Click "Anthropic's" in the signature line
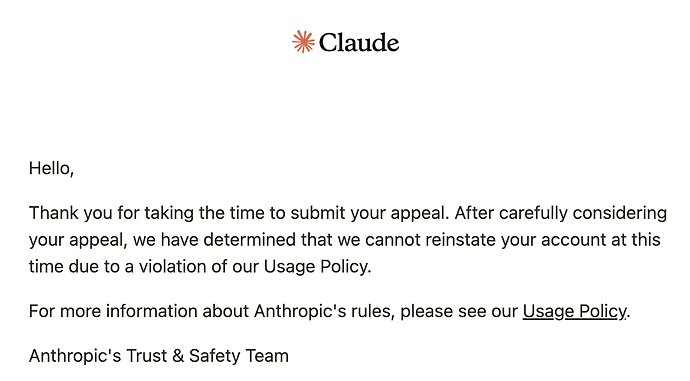This screenshot has height=381, width=690. tap(75, 356)
